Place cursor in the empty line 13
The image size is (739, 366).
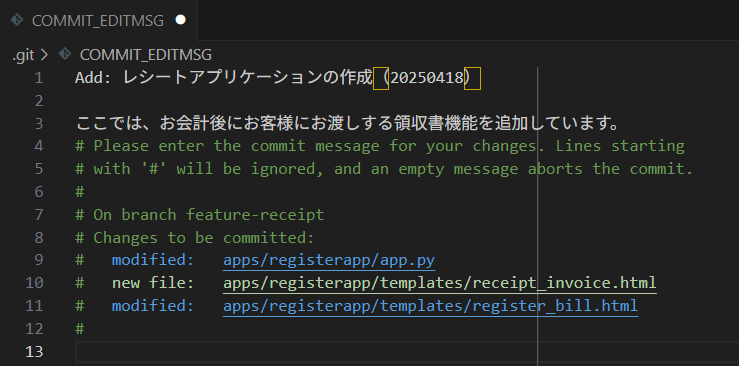click(405, 352)
